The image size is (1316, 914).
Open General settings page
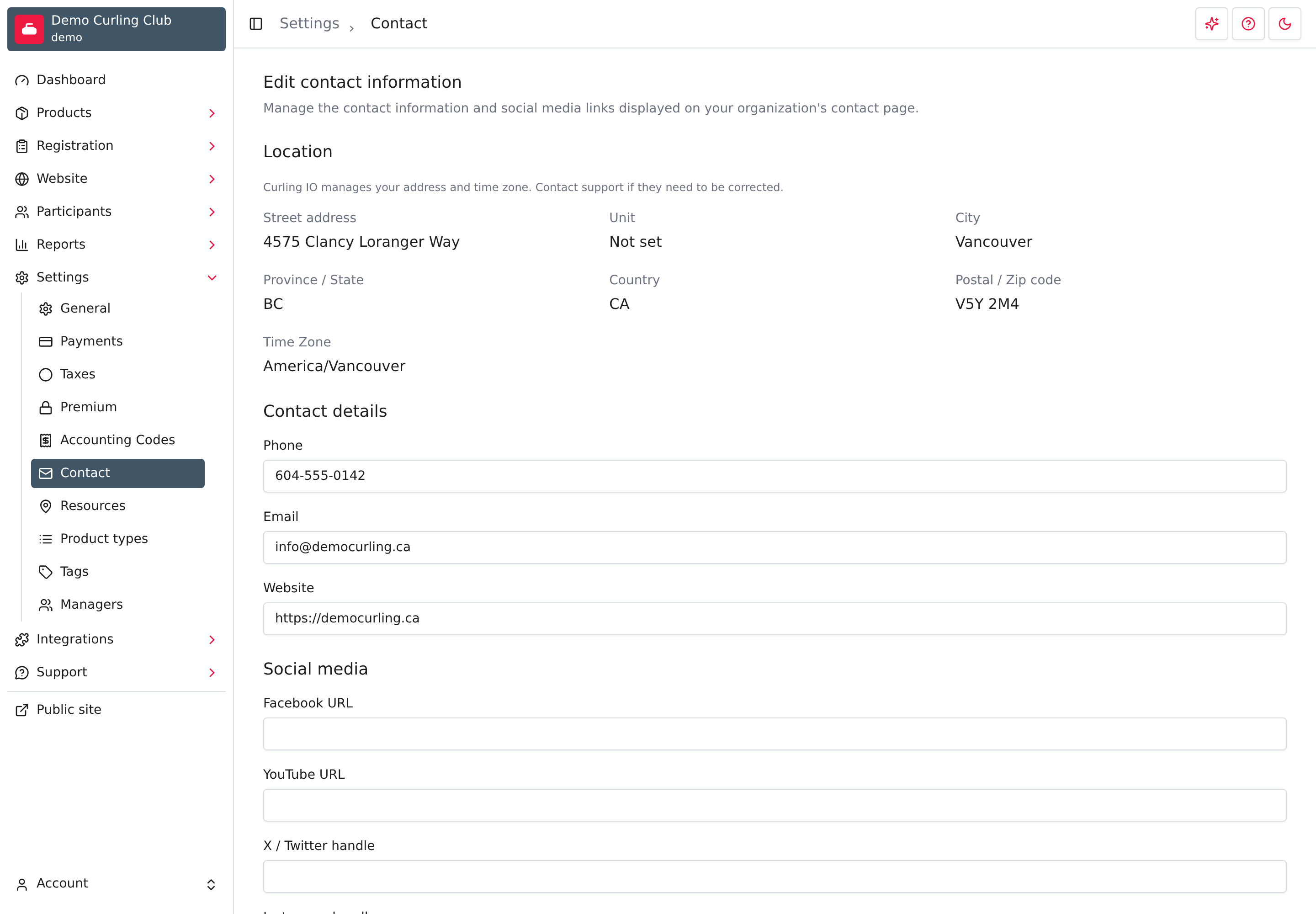click(117, 308)
